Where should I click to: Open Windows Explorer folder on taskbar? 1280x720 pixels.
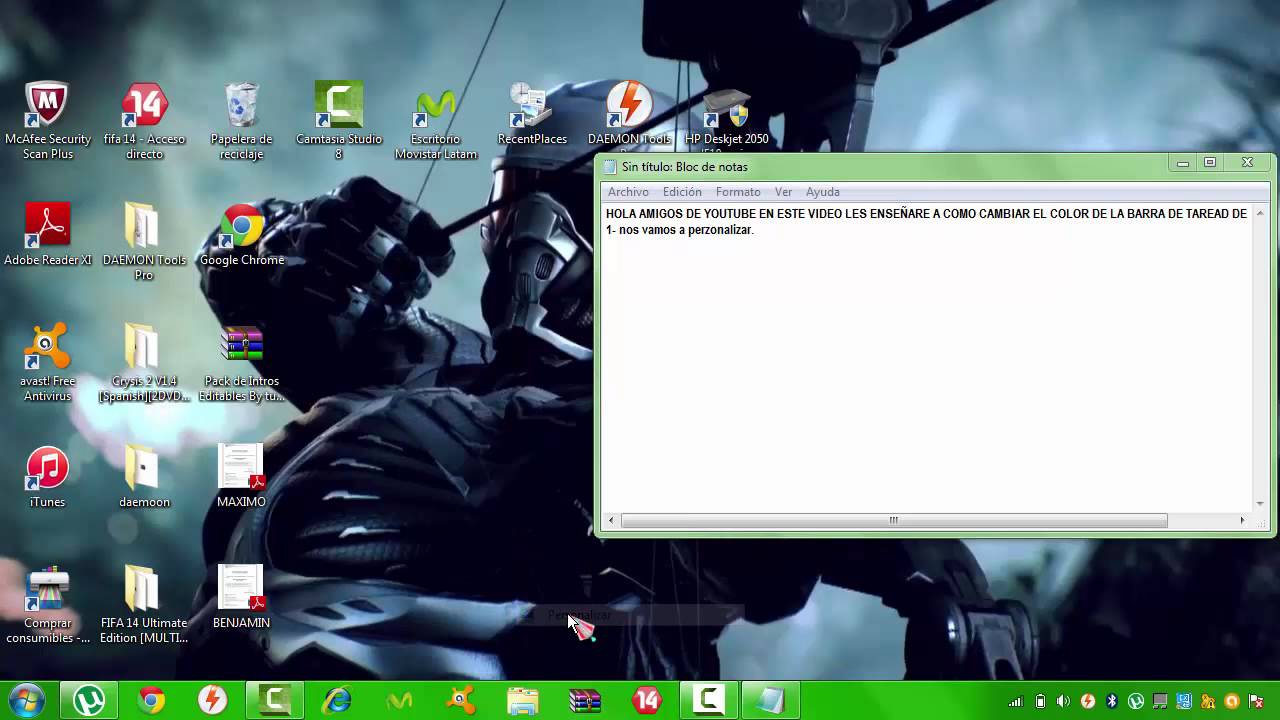[x=523, y=700]
